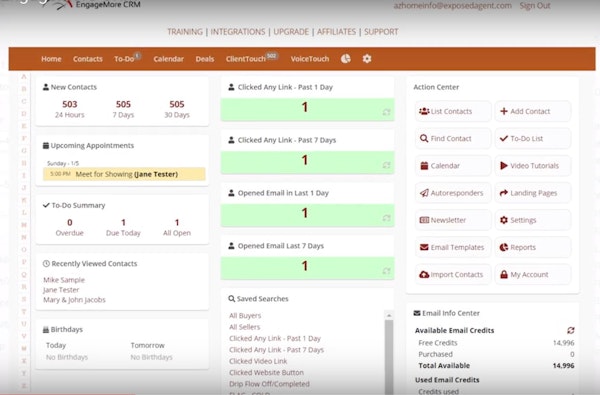Open Import Contacts action

point(453,274)
